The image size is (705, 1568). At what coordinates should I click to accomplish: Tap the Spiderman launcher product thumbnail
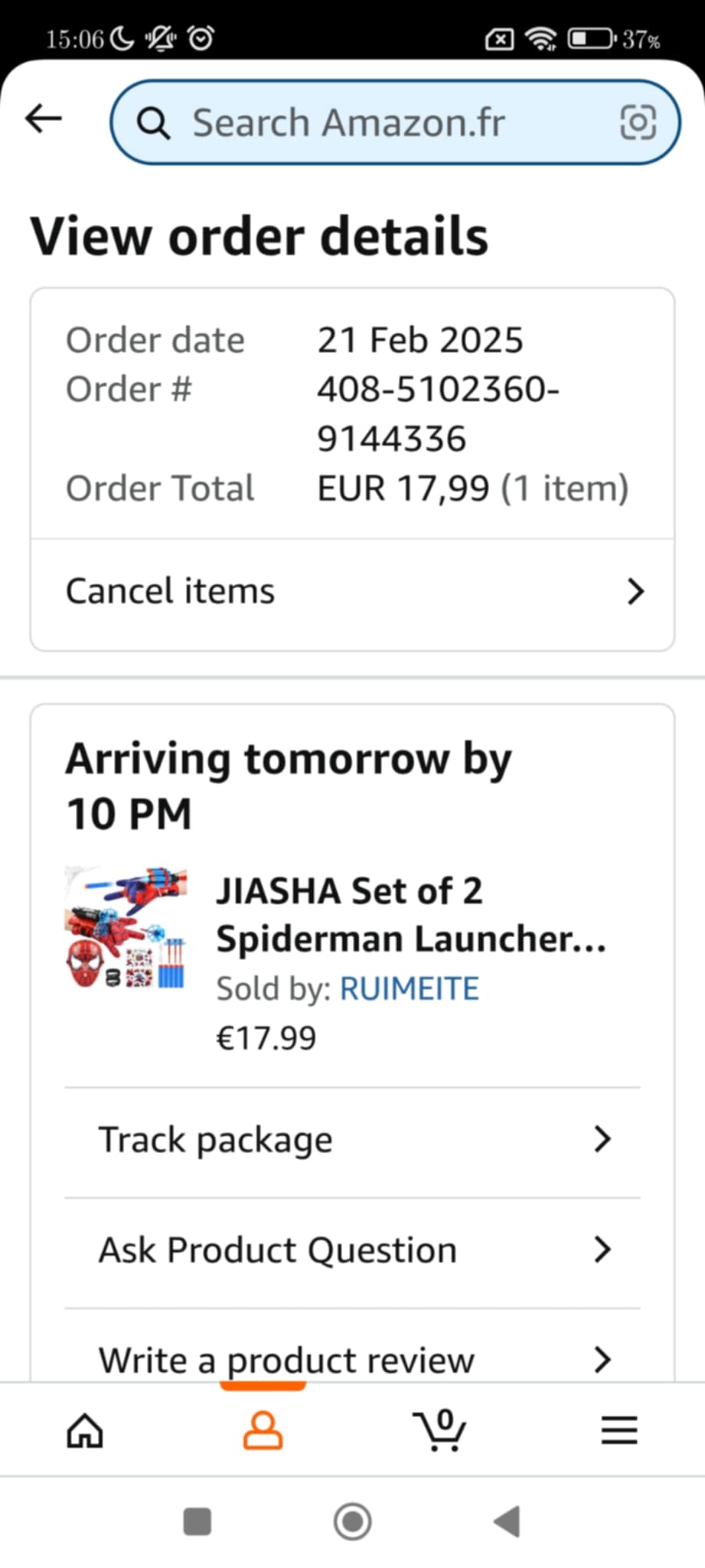(126, 927)
